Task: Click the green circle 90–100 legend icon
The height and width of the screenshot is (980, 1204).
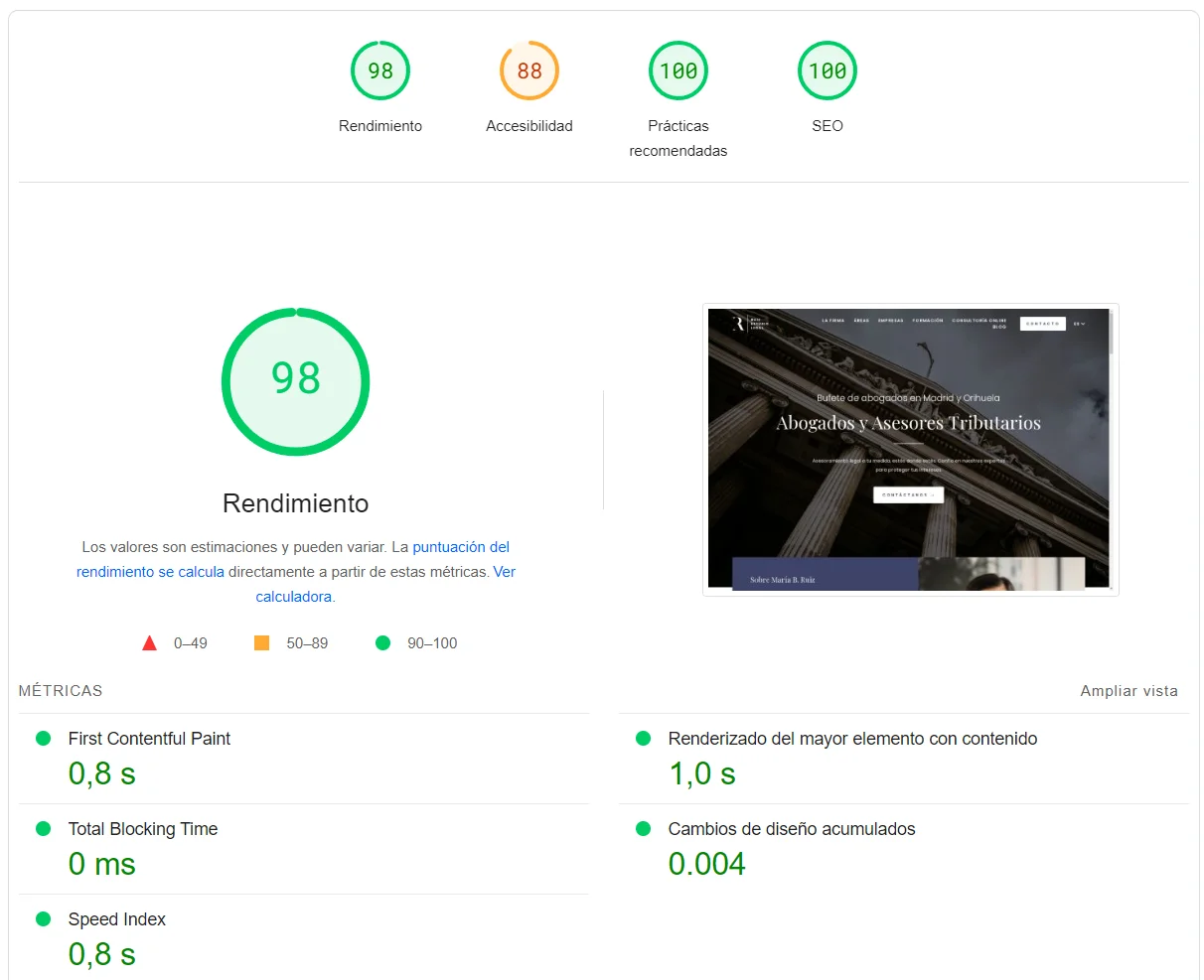Action: click(x=383, y=643)
